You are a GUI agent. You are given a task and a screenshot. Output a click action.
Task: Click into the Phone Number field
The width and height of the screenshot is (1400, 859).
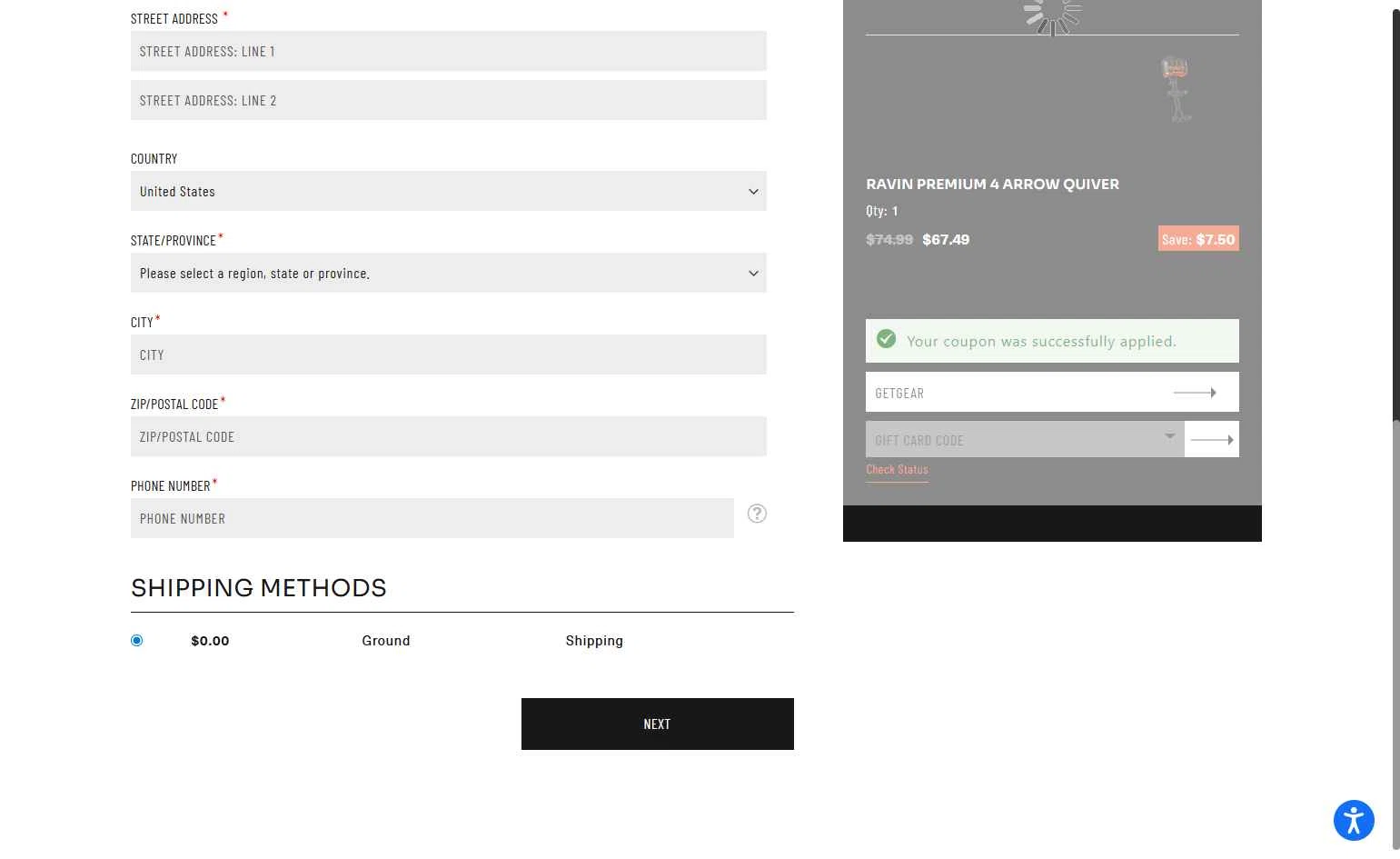(x=432, y=518)
